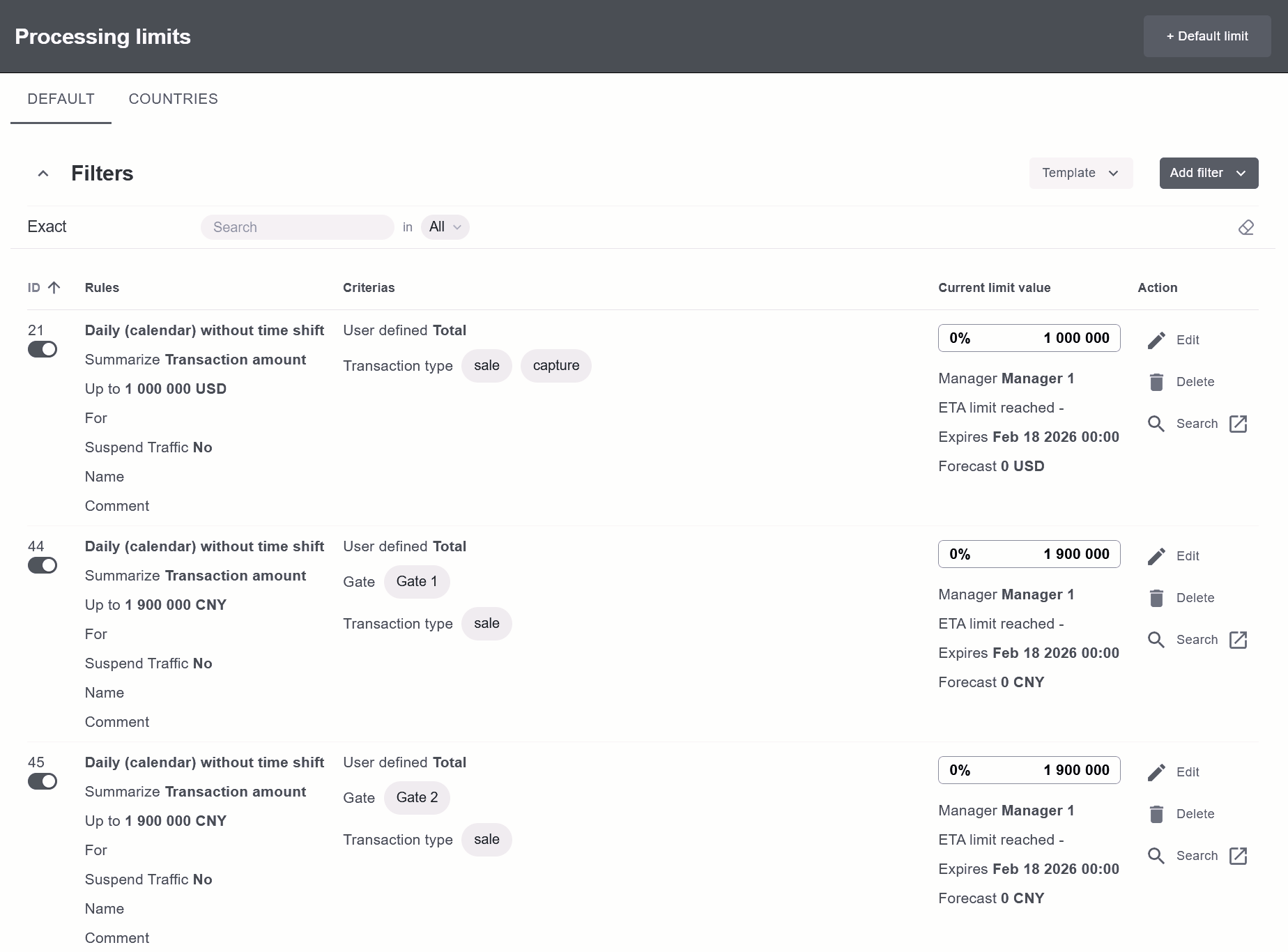
Task: Collapse the Filters section chevron
Action: pyautogui.click(x=43, y=174)
